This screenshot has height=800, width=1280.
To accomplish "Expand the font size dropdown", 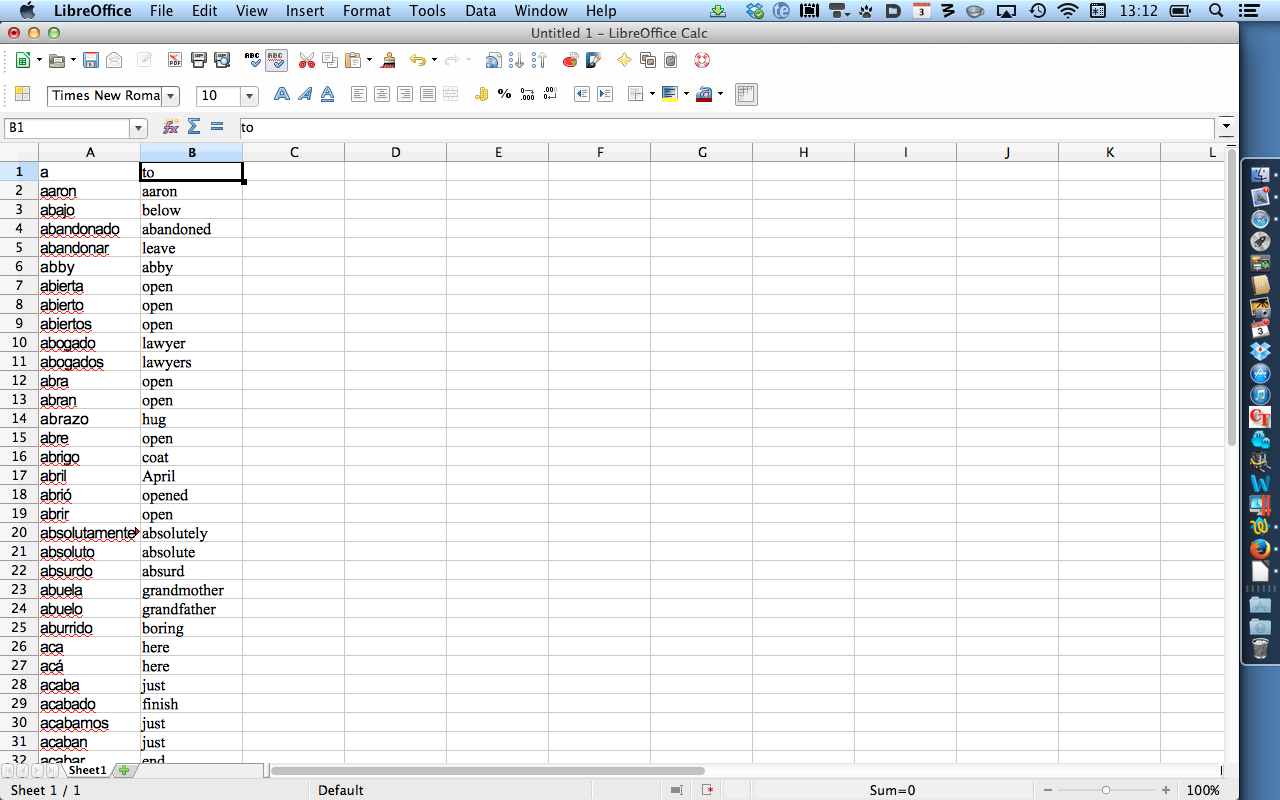I will pyautogui.click(x=249, y=96).
